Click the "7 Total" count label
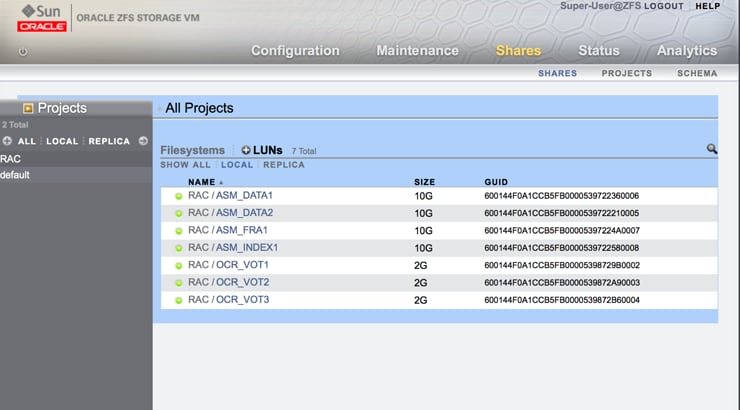Image resolution: width=740 pixels, height=410 pixels. tap(303, 151)
